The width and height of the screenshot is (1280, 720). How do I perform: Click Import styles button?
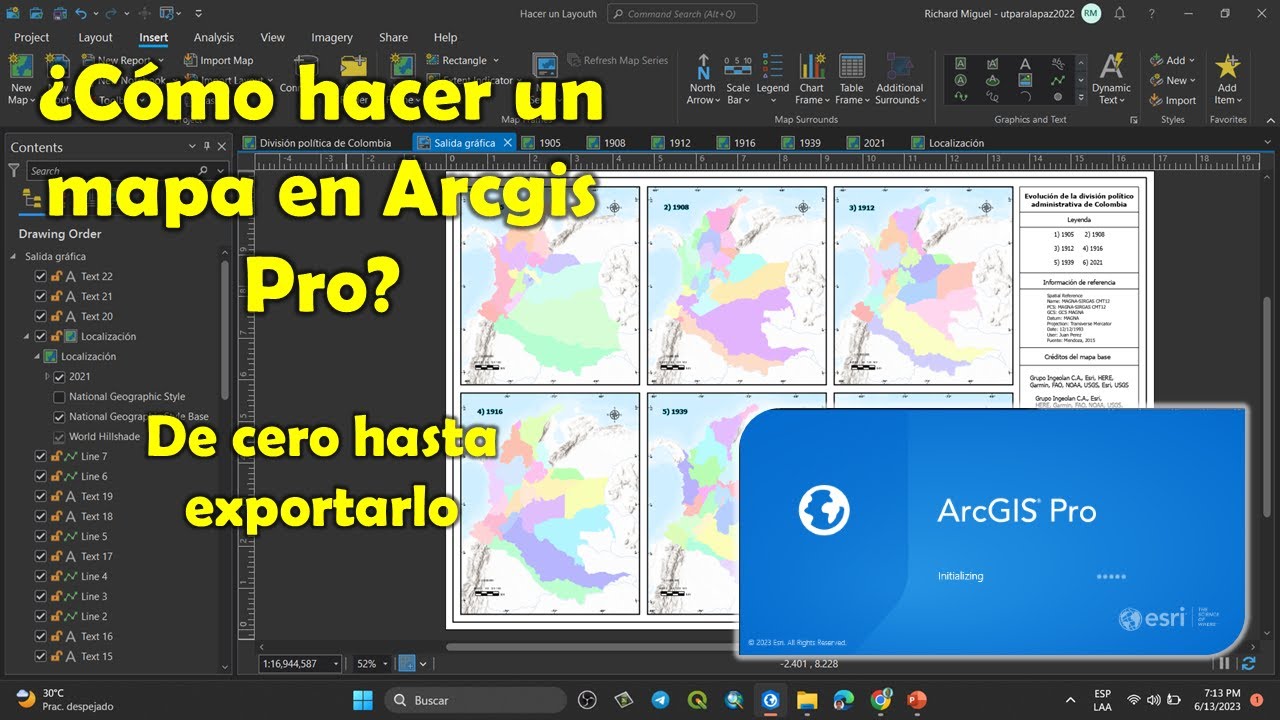1172,100
